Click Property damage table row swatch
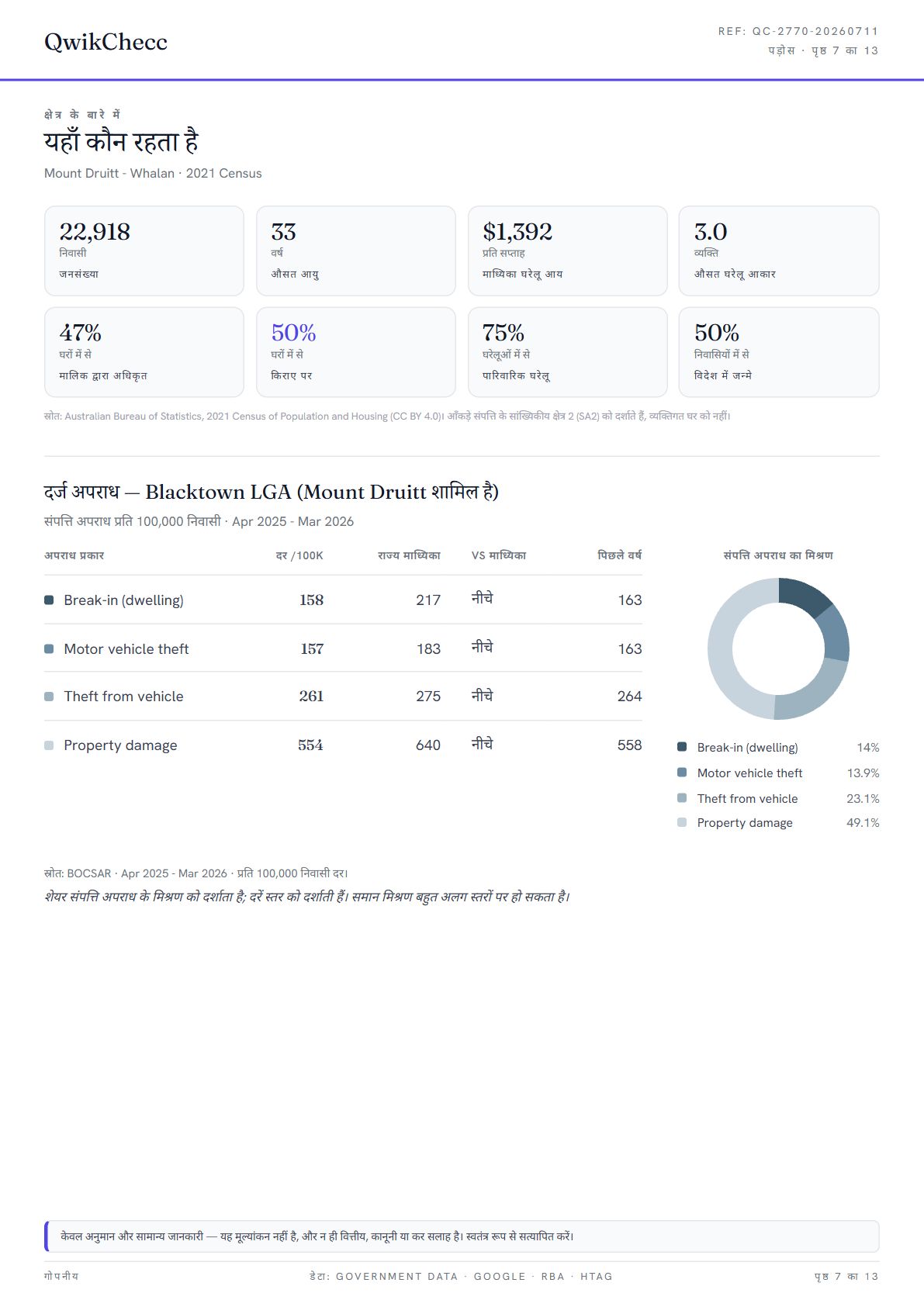Viewport: 924px width, 1307px height. coord(49,745)
